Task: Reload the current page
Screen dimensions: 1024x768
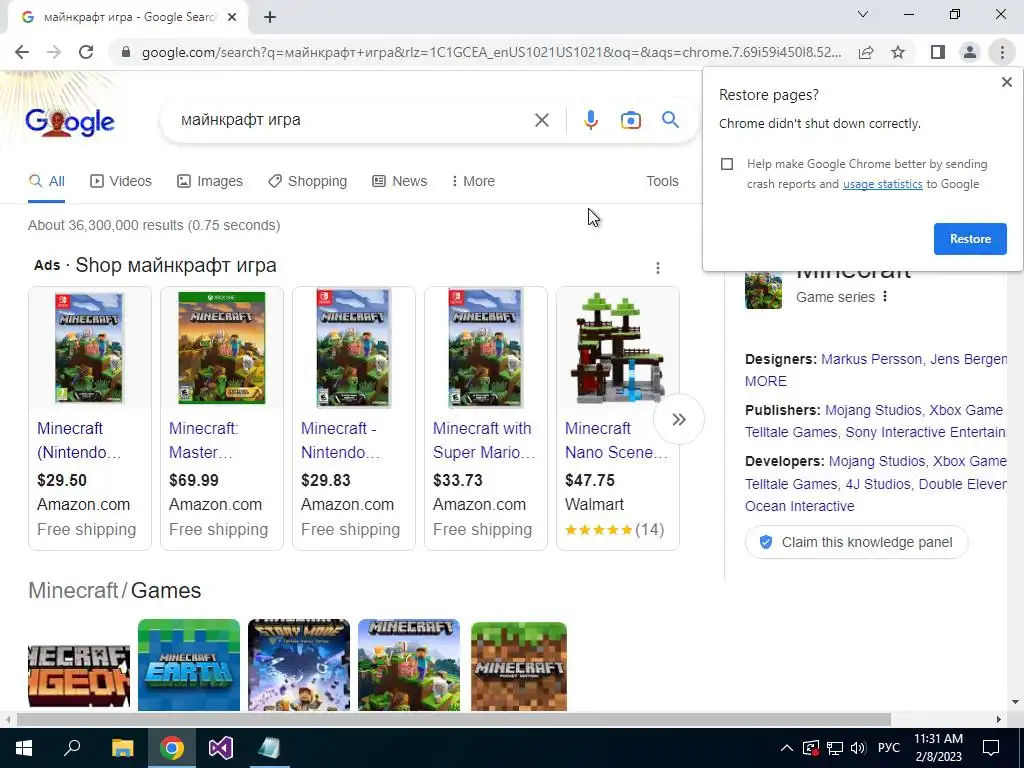Action: tap(86, 52)
